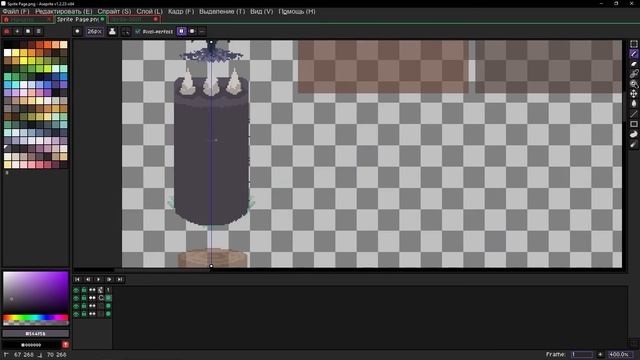The height and width of the screenshot is (360, 640).
Task: Toggle onion skin icon in timeline header
Action: pos(100,290)
